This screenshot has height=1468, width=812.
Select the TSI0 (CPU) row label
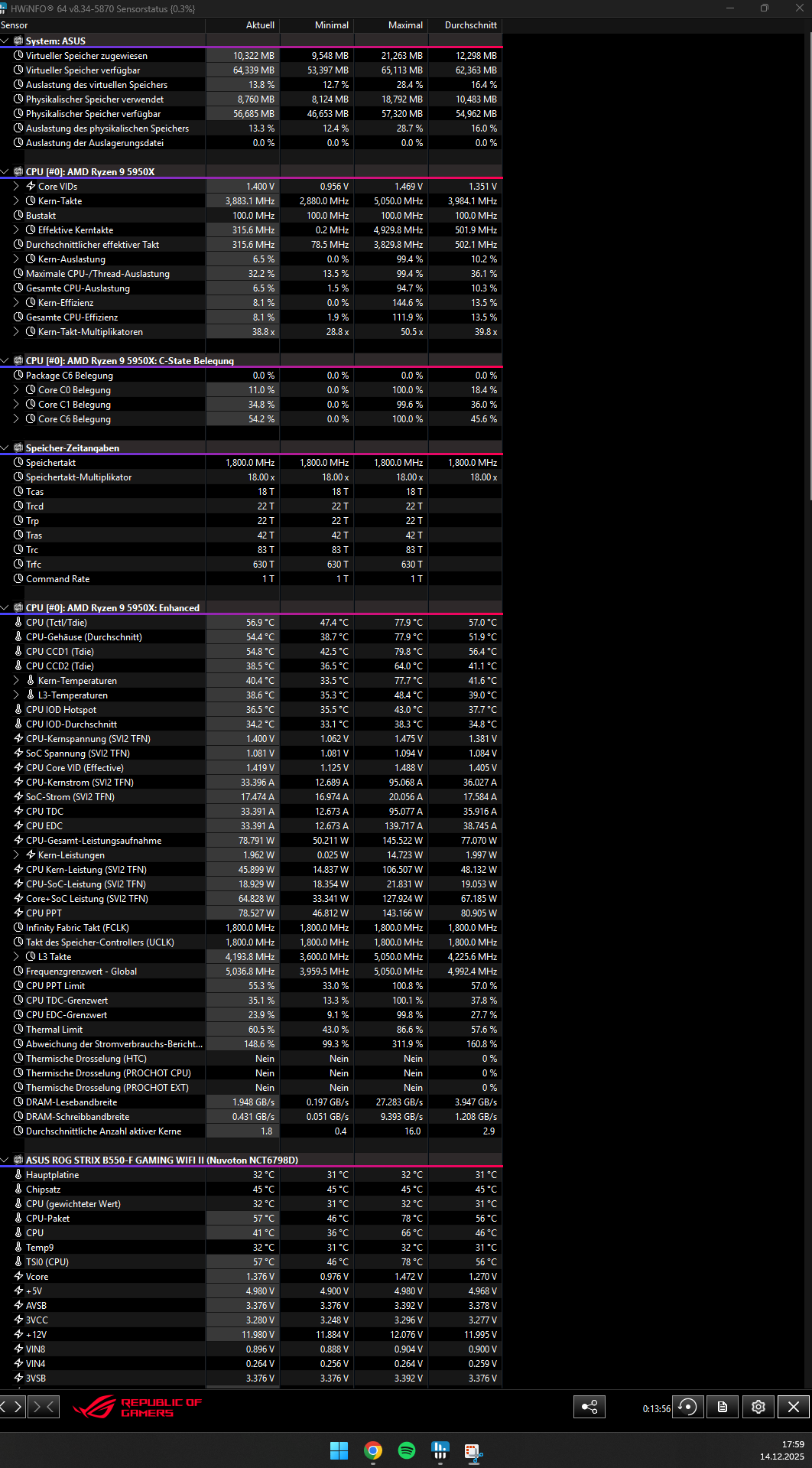point(47,1262)
